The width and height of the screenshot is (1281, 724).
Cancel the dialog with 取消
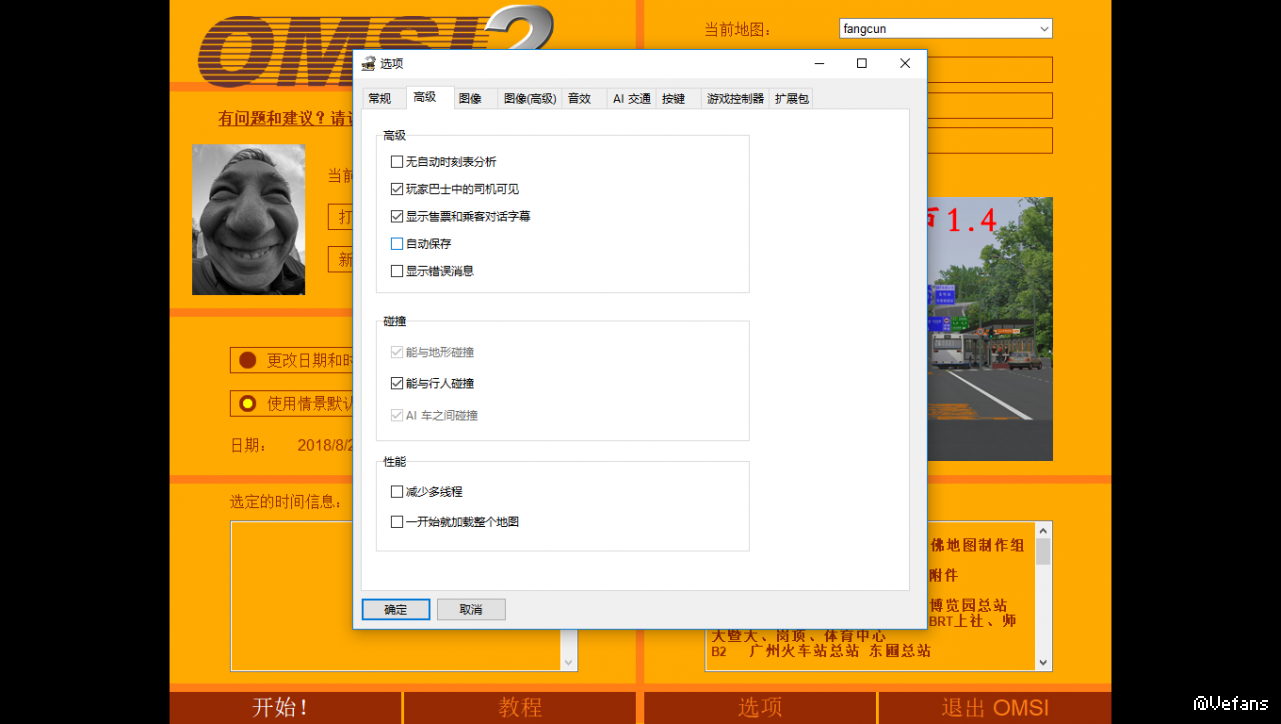[471, 609]
